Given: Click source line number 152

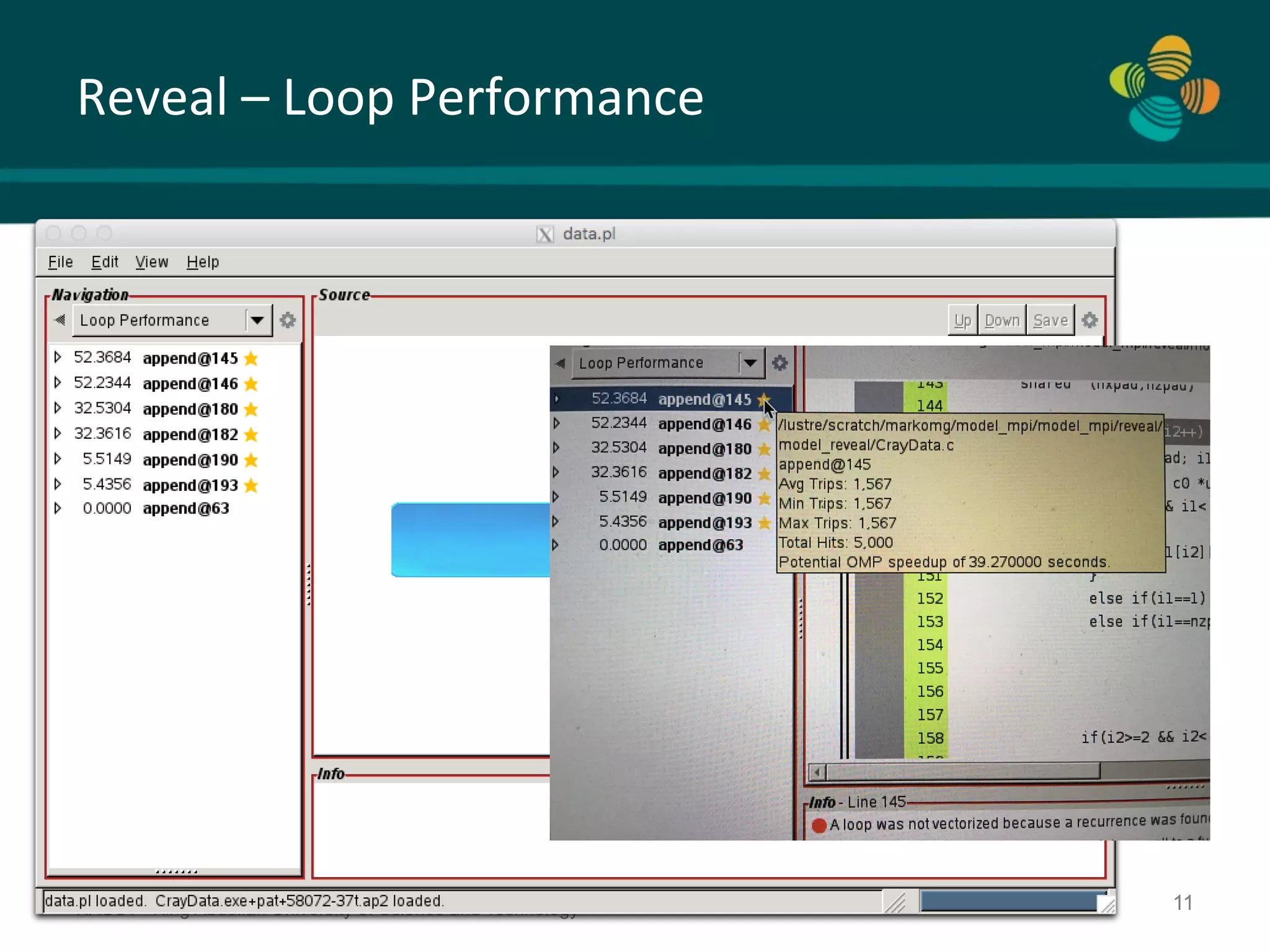Looking at the screenshot, I should pyautogui.click(x=930, y=599).
